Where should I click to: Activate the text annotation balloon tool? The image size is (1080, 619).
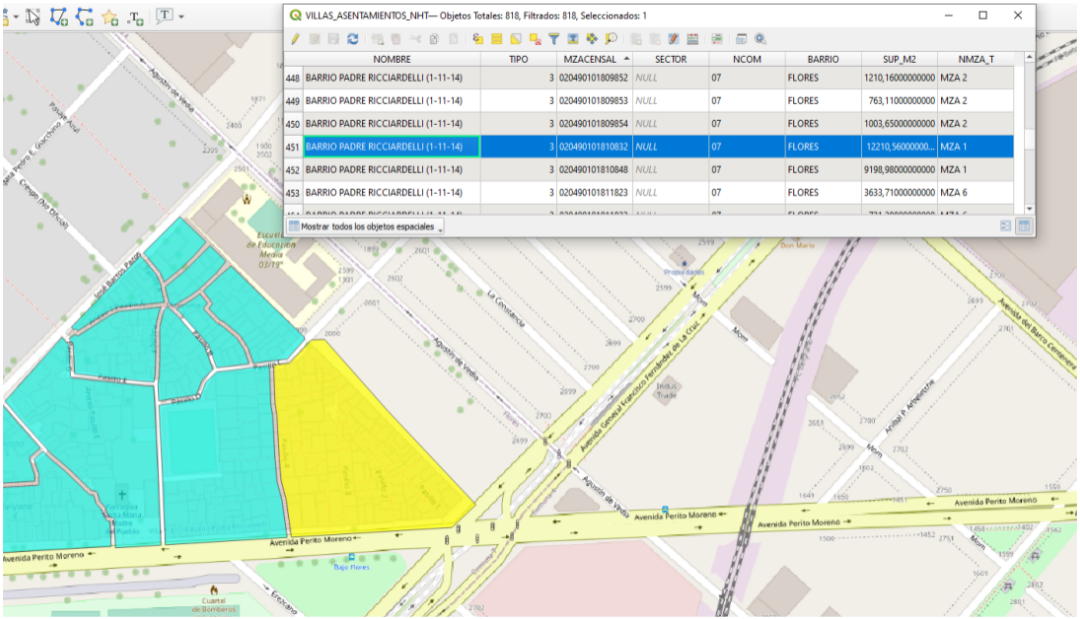tap(164, 16)
